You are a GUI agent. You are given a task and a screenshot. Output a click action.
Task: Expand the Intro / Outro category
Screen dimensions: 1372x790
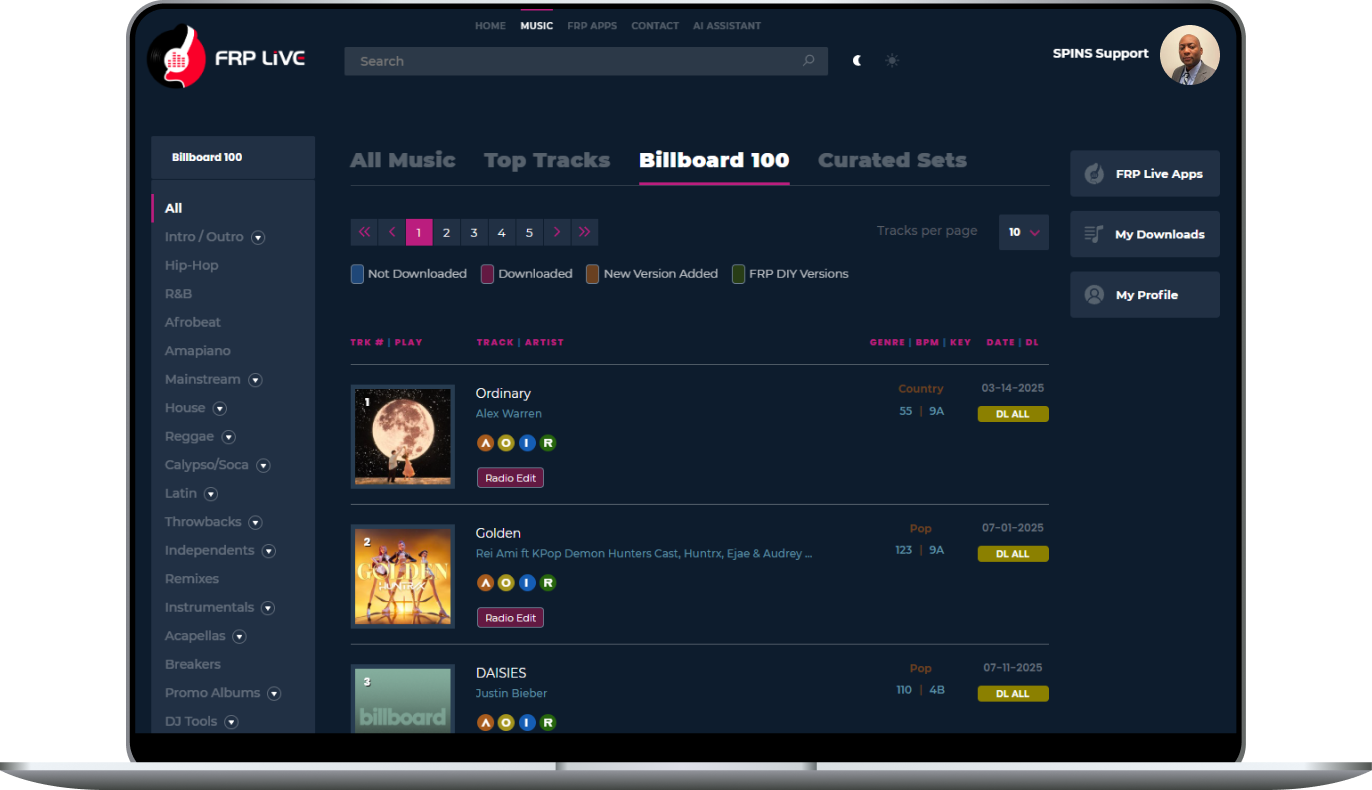(x=258, y=238)
